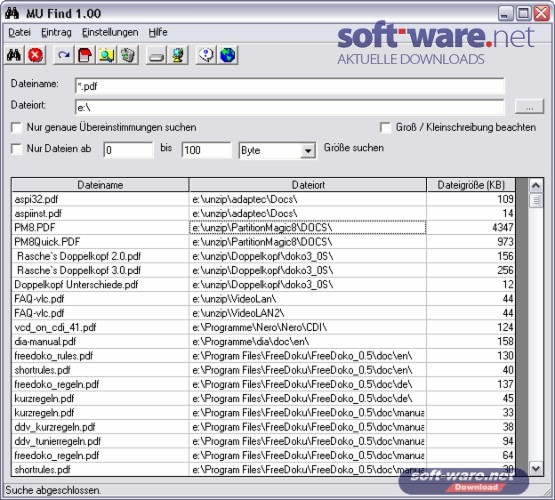
Task: Click the blue curved arrow toolbar icon
Action: [x=64, y=55]
